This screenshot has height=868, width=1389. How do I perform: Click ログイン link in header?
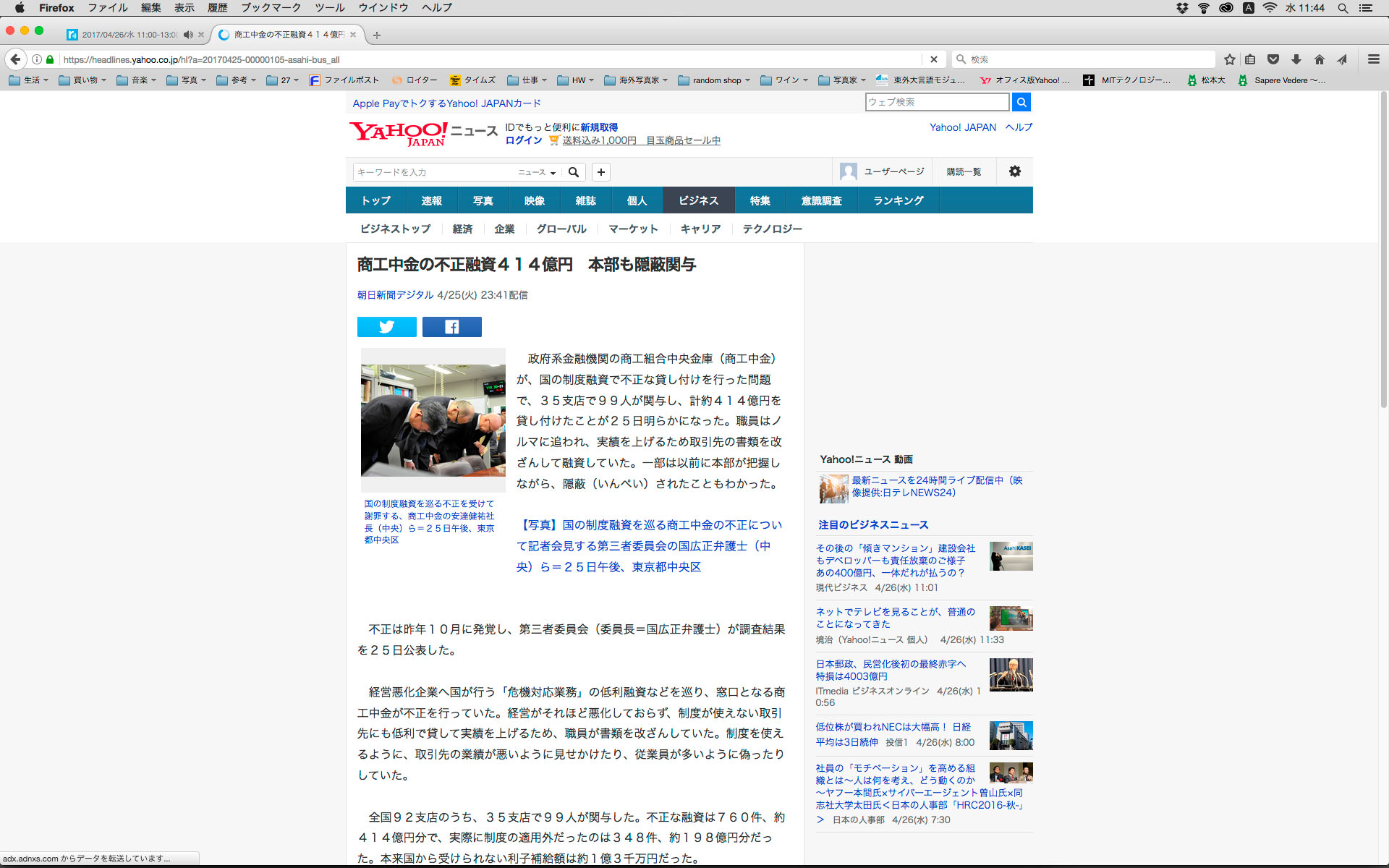[x=523, y=140]
